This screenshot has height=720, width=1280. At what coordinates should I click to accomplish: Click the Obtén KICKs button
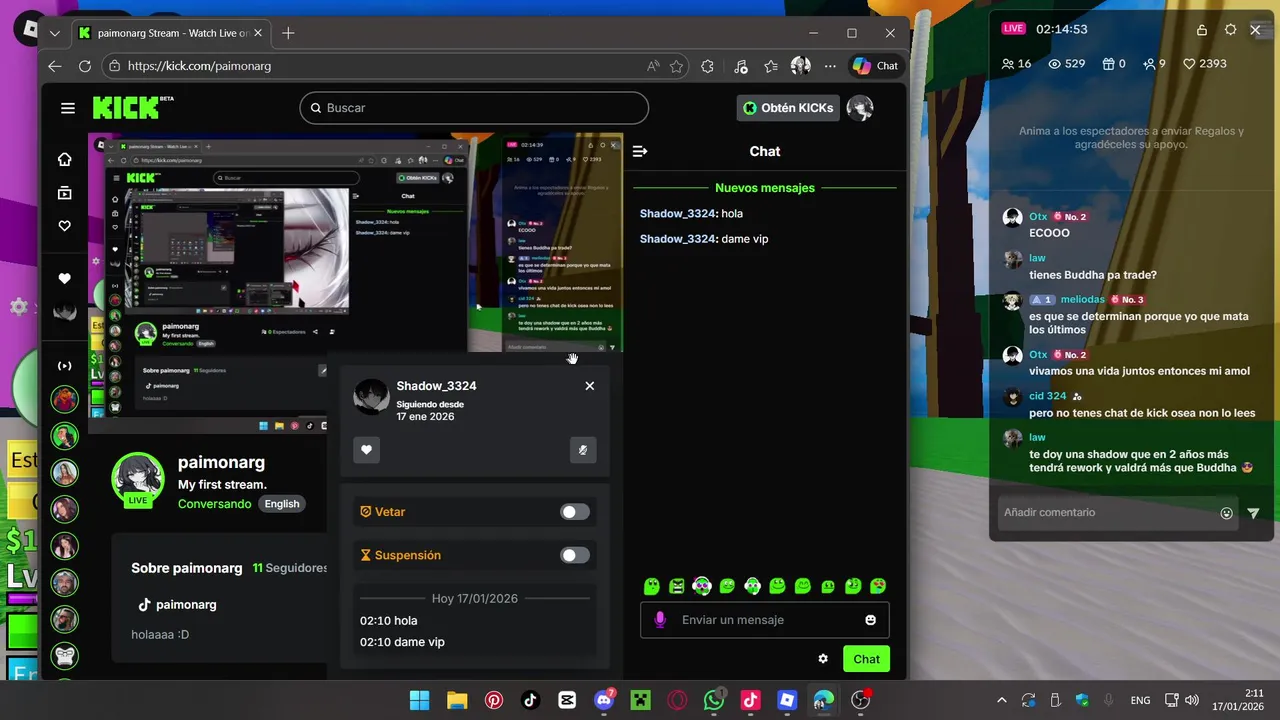click(x=788, y=108)
